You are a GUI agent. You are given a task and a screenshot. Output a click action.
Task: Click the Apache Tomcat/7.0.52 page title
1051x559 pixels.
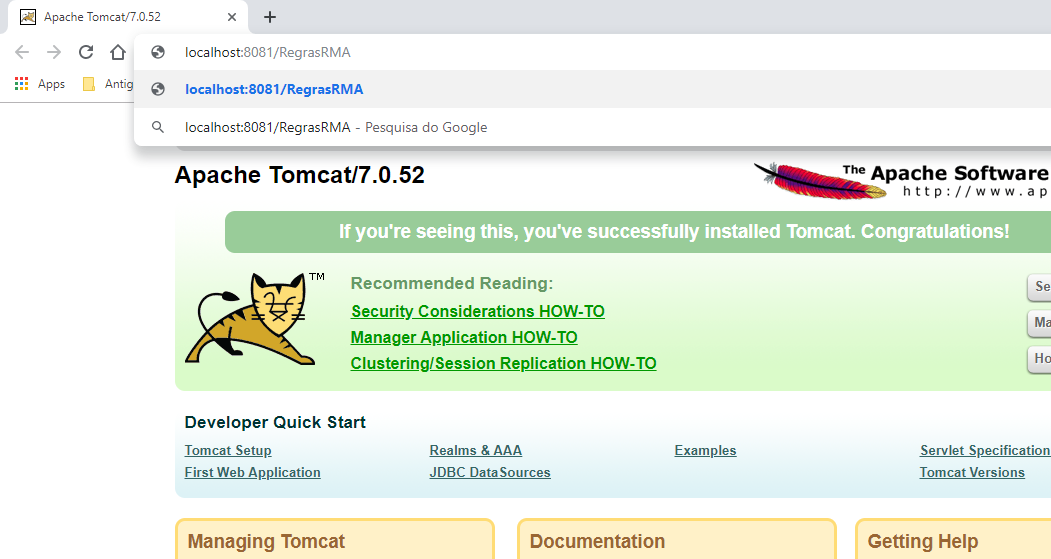click(x=300, y=175)
